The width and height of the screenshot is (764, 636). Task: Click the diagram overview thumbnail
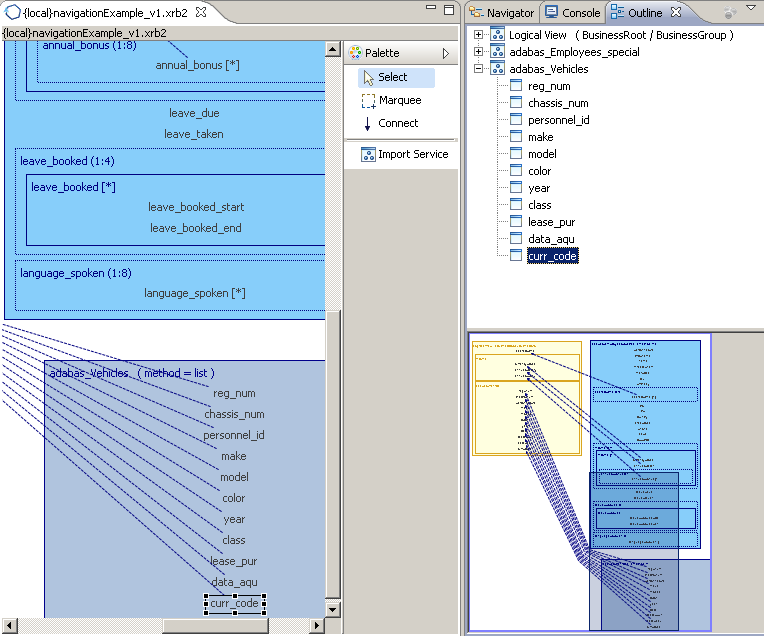pos(590,482)
